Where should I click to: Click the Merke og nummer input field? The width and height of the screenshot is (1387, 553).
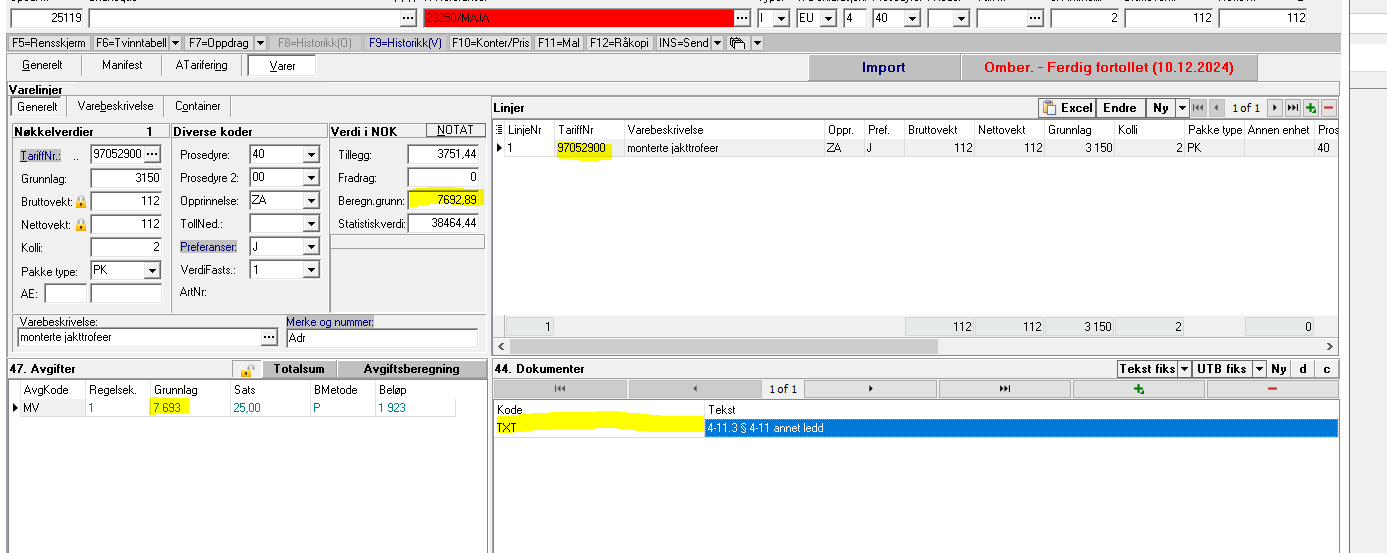(x=381, y=338)
